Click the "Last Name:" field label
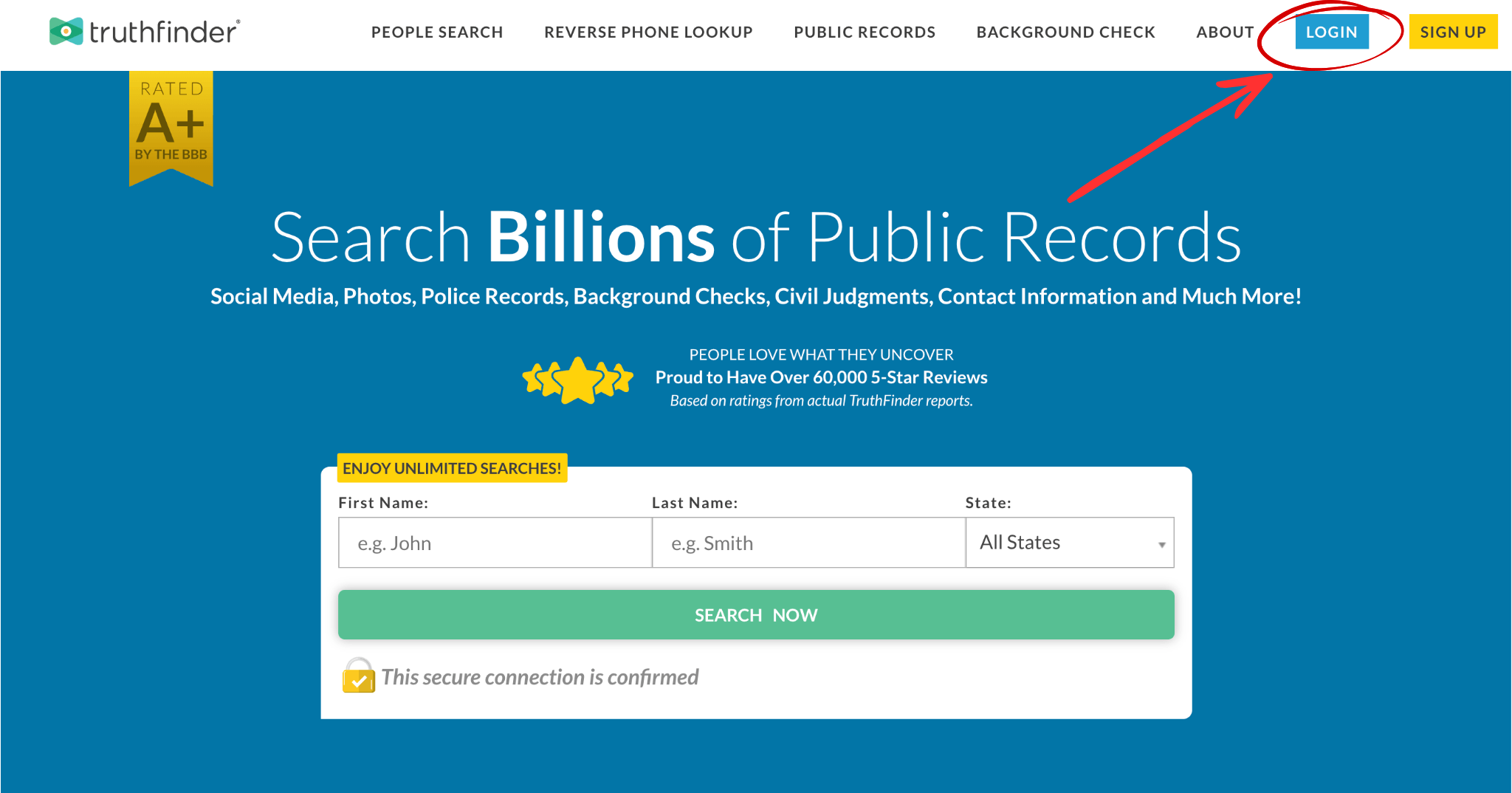This screenshot has height=793, width=1512. (x=695, y=503)
